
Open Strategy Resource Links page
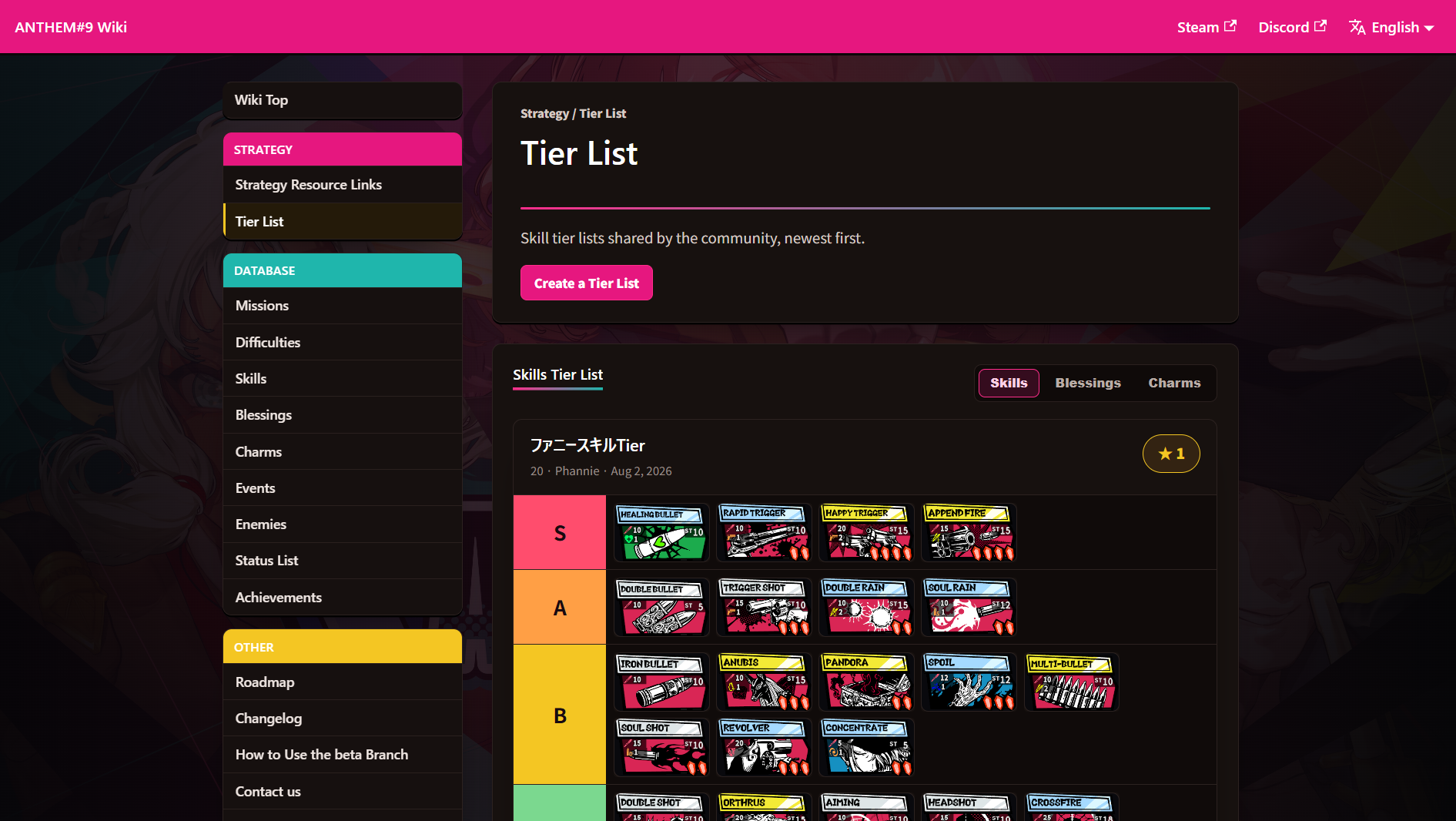point(343,185)
